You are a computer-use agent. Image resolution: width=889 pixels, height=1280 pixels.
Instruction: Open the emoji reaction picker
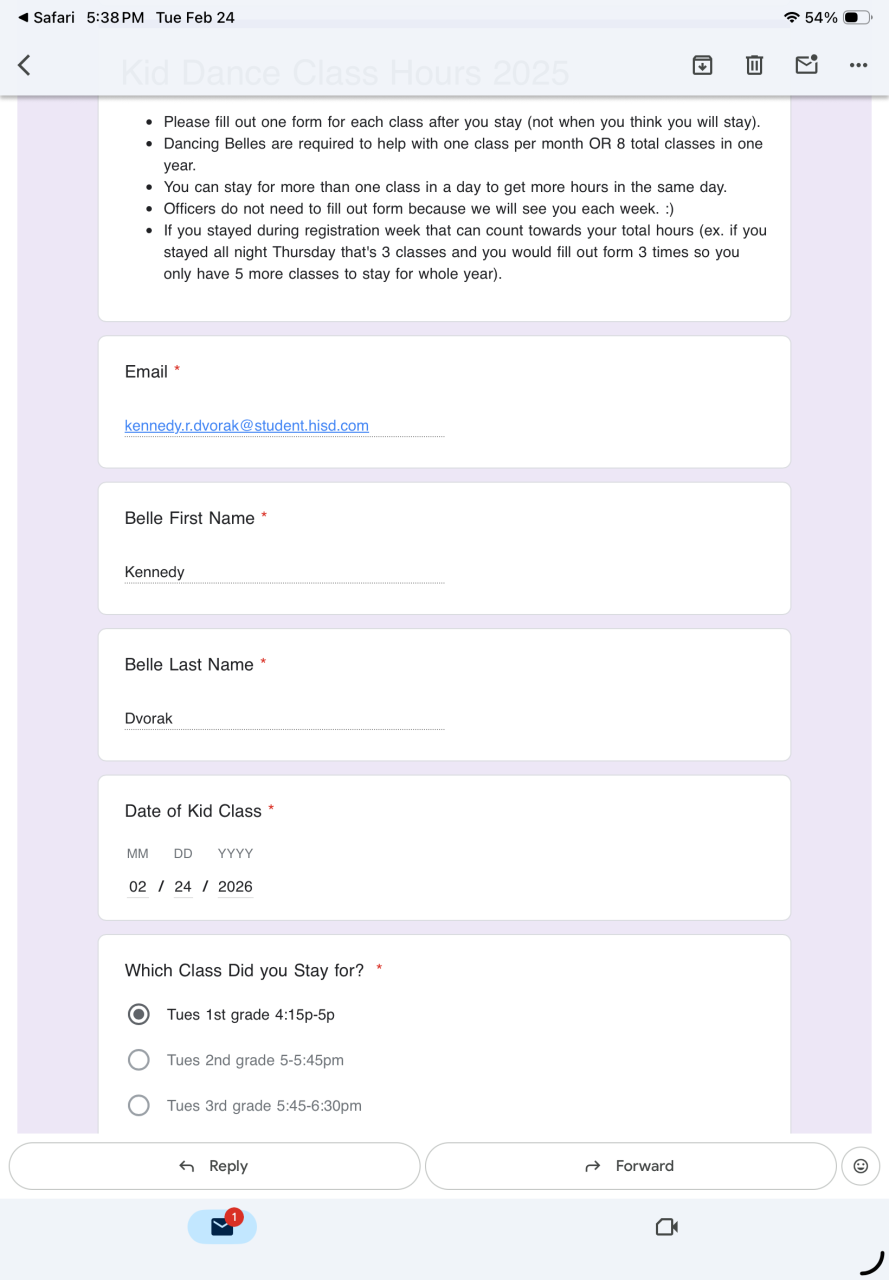click(860, 1166)
